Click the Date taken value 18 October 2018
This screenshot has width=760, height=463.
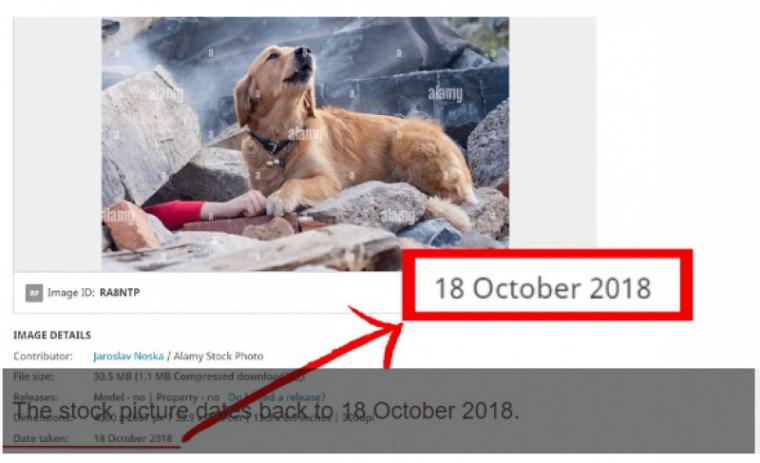pyautogui.click(x=133, y=438)
